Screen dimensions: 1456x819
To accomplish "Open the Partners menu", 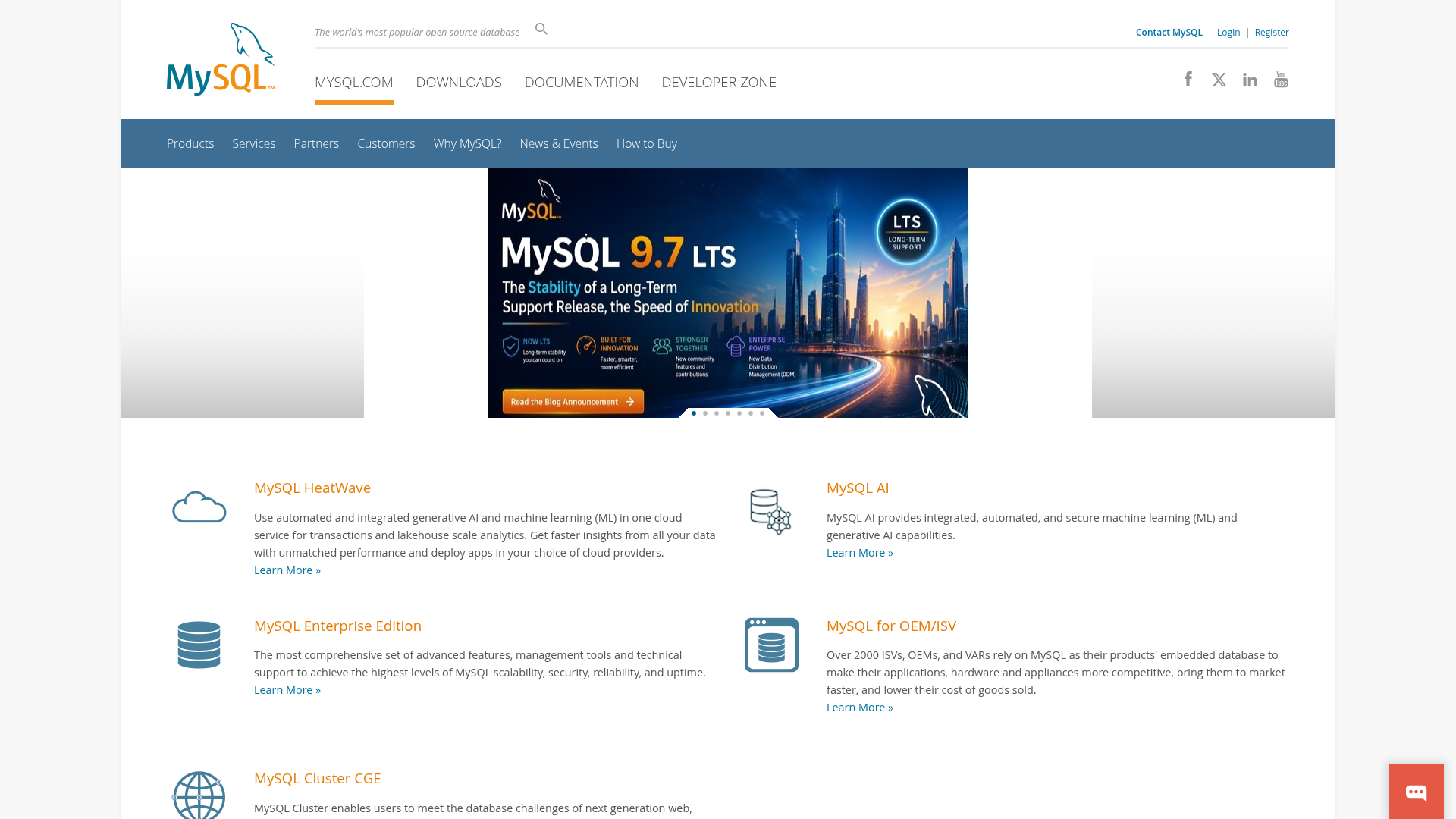I will tap(316, 143).
